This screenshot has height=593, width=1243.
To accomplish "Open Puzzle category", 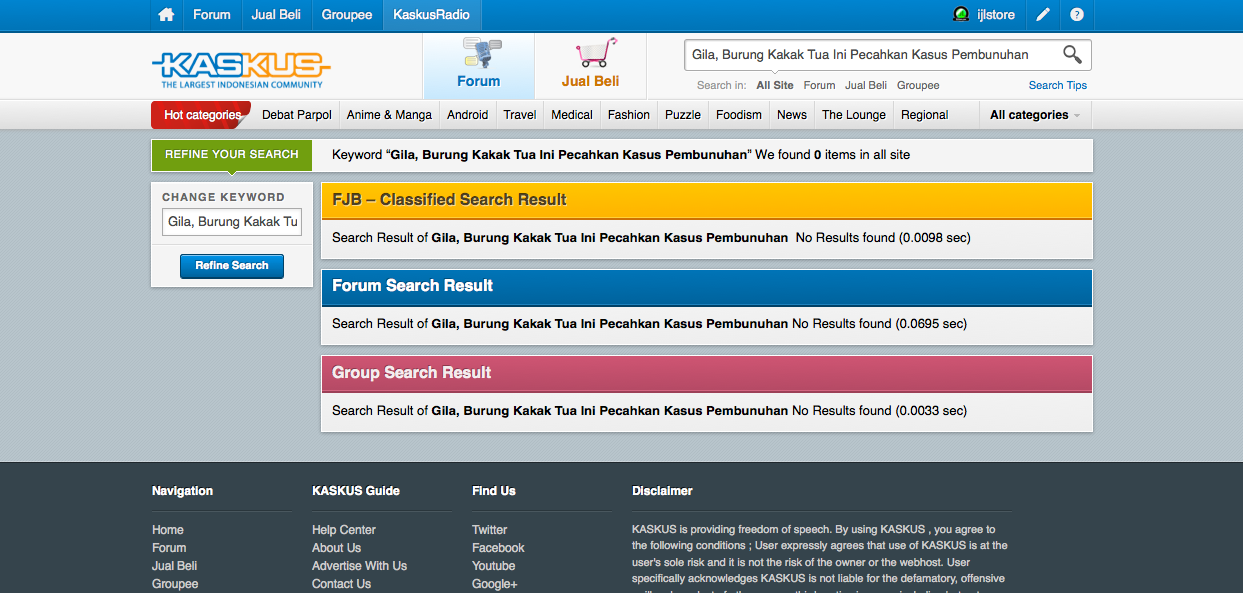I will pos(683,115).
